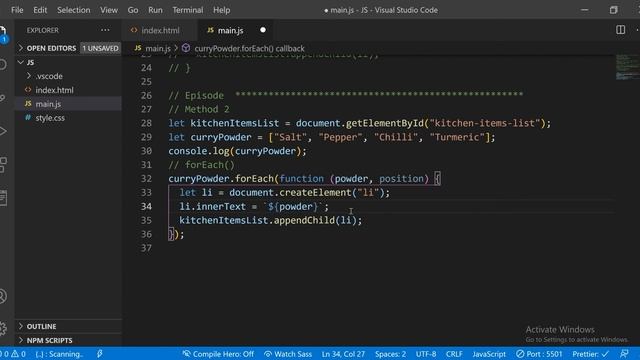Open the Go menu
Viewport: 640px width, 360px height.
pos(133,10)
